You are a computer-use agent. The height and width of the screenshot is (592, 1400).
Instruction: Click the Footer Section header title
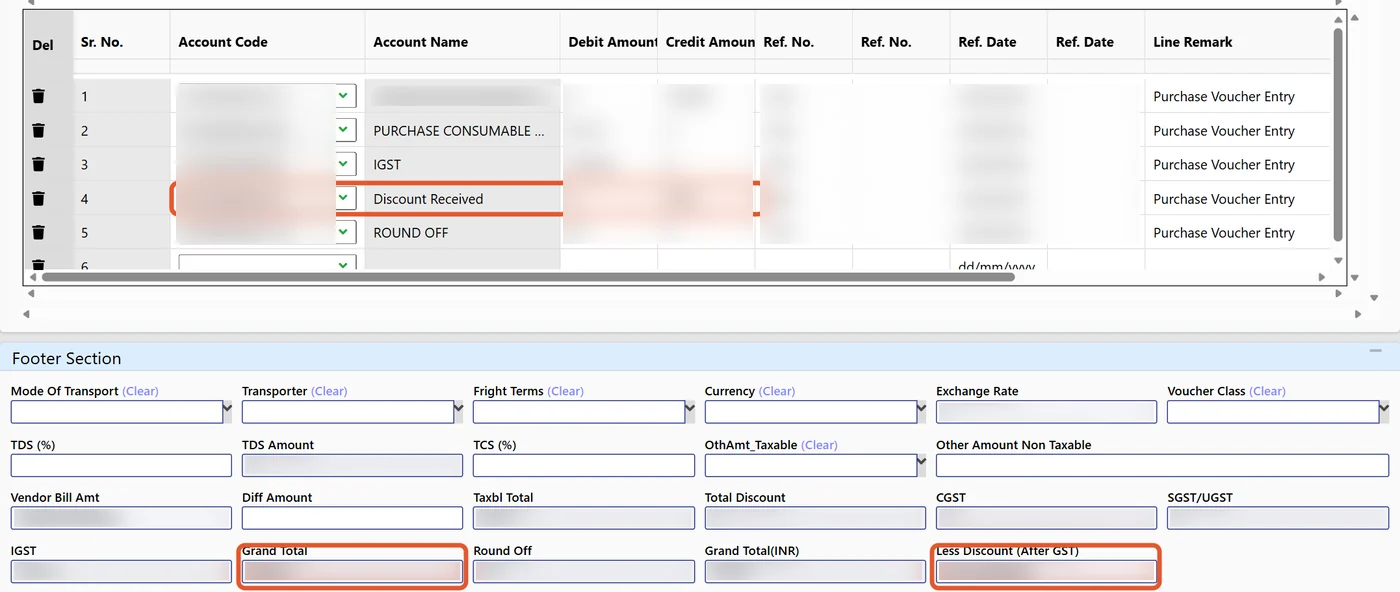(x=67, y=358)
